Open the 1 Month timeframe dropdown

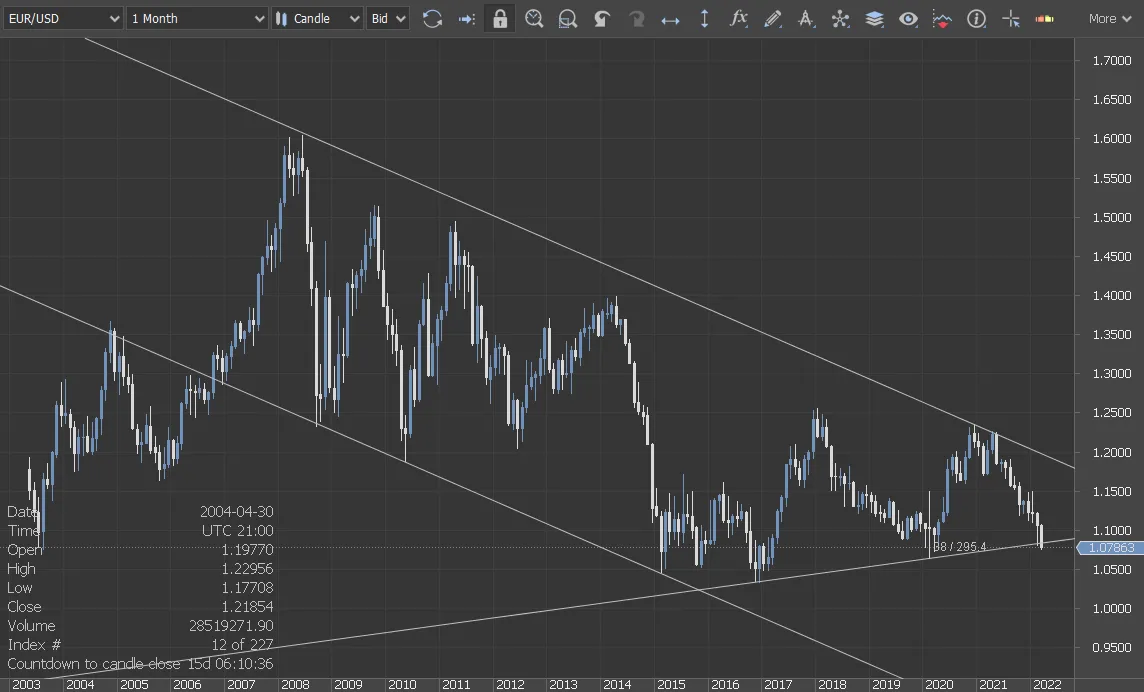[197, 18]
